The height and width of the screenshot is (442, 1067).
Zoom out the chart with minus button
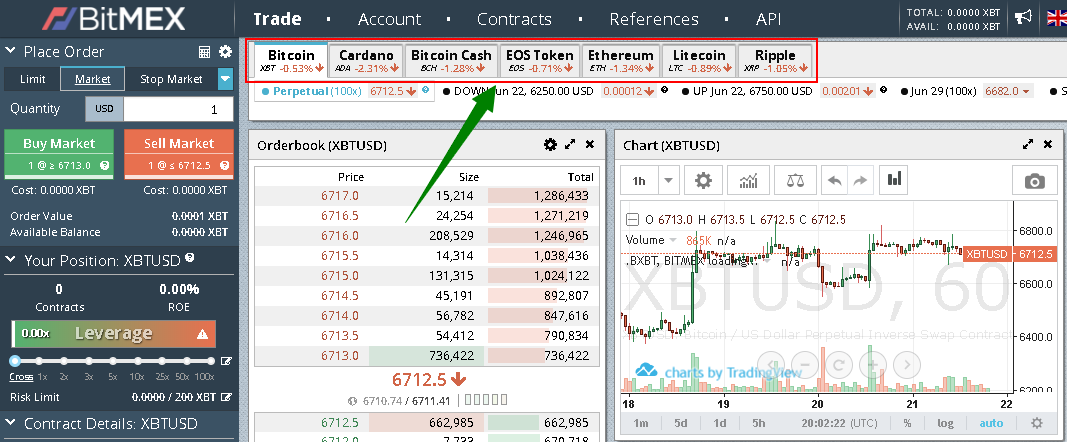[804, 364]
